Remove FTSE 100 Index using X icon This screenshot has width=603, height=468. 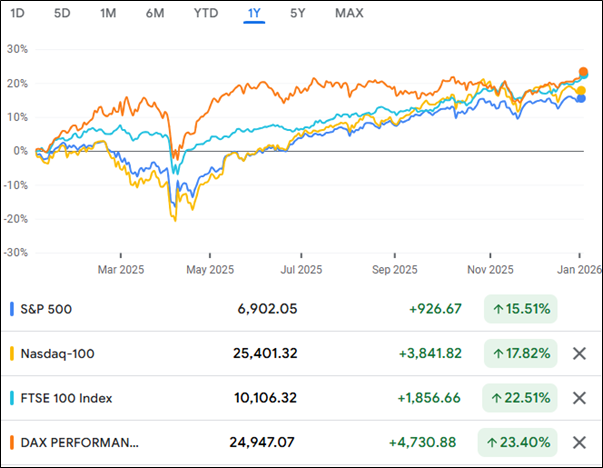tap(578, 398)
